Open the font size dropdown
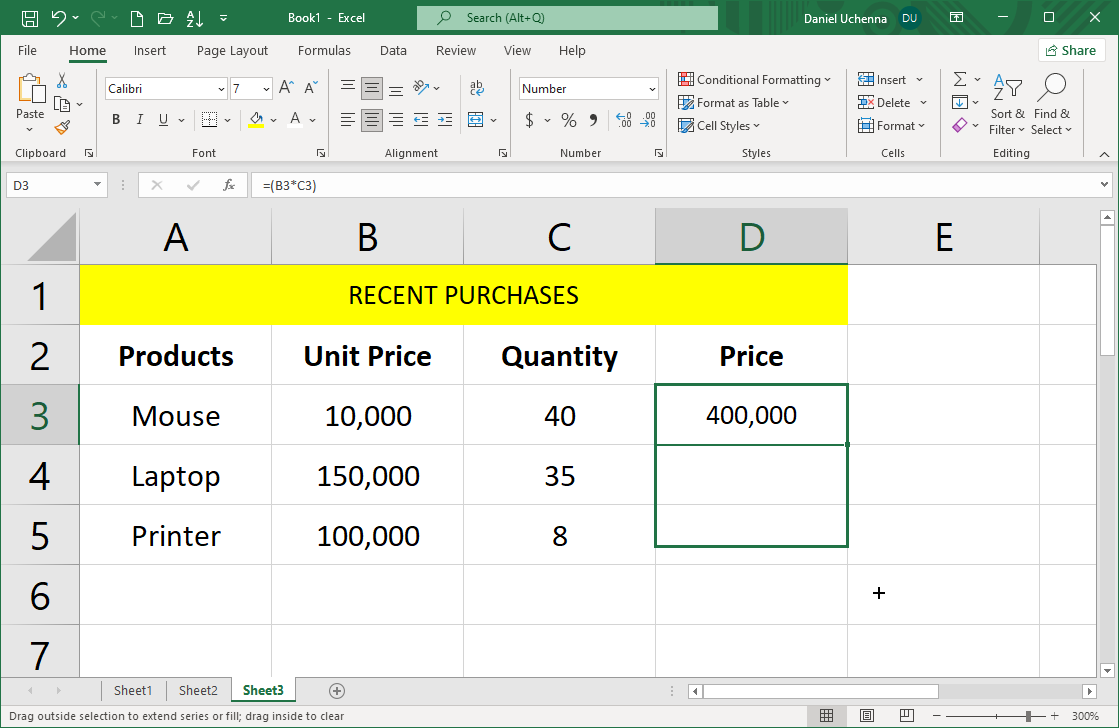 [x=266, y=89]
